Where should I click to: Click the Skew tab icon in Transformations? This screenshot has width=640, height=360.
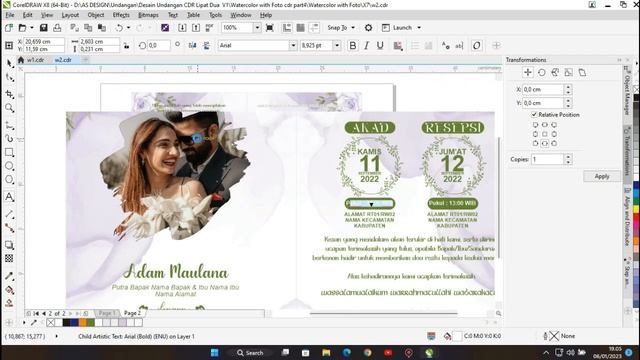(582, 73)
